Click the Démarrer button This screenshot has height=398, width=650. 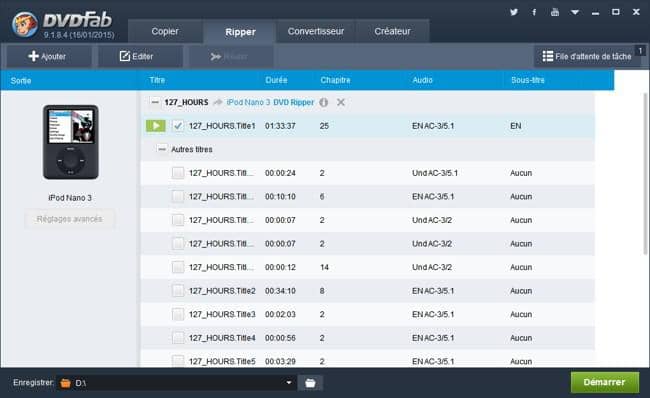pyautogui.click(x=604, y=382)
